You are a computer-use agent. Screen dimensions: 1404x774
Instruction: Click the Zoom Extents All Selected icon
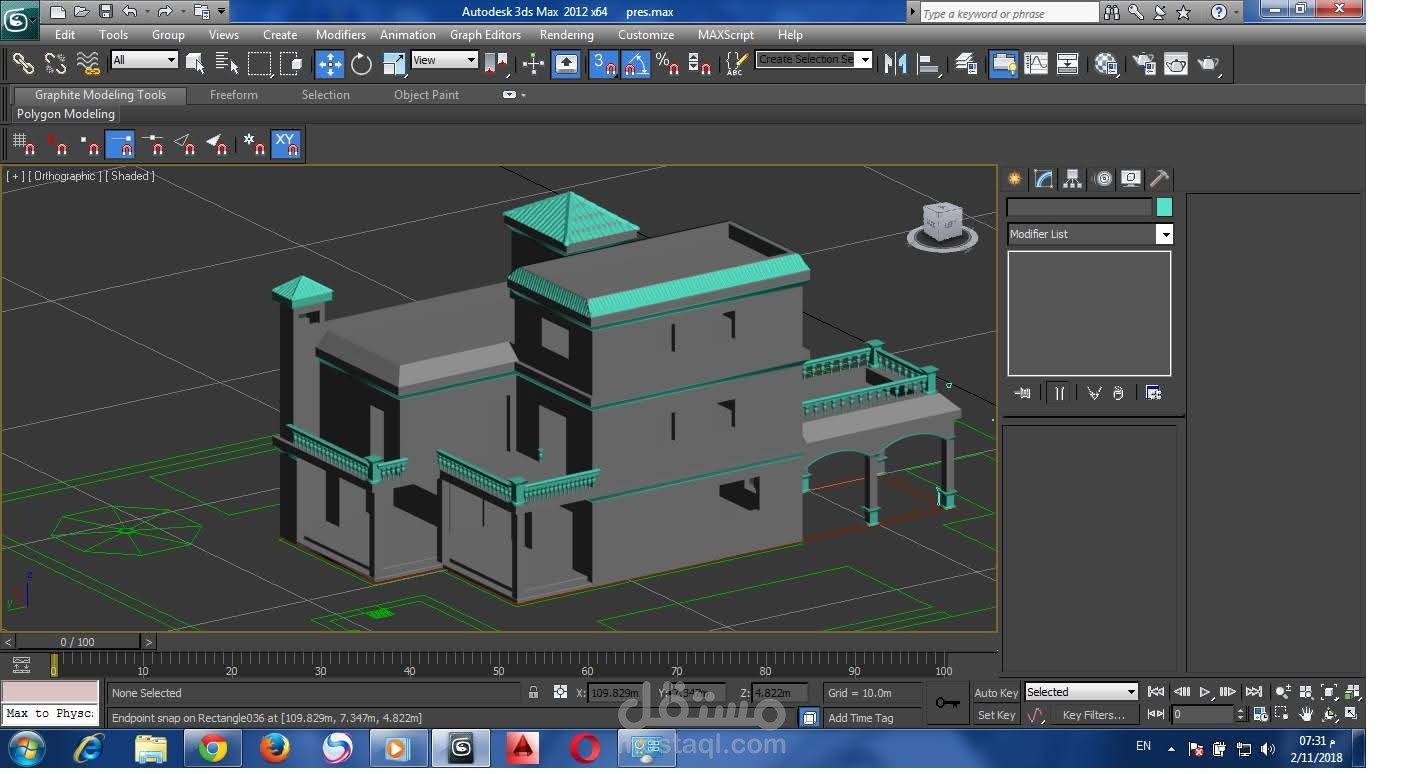[1354, 692]
